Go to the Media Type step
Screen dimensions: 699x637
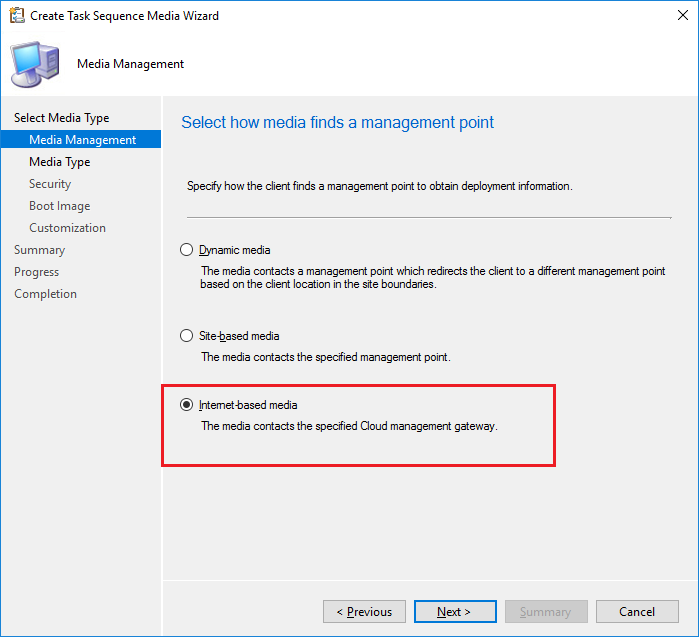click(60, 162)
